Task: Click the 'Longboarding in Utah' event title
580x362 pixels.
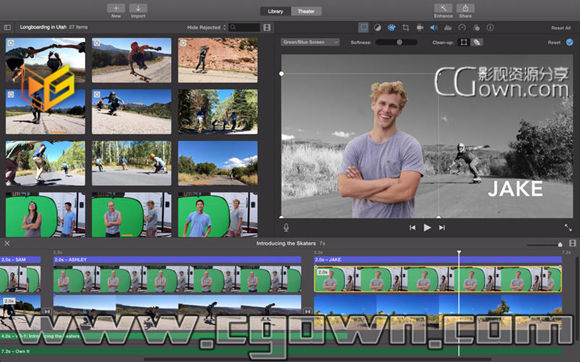Action: [x=43, y=27]
